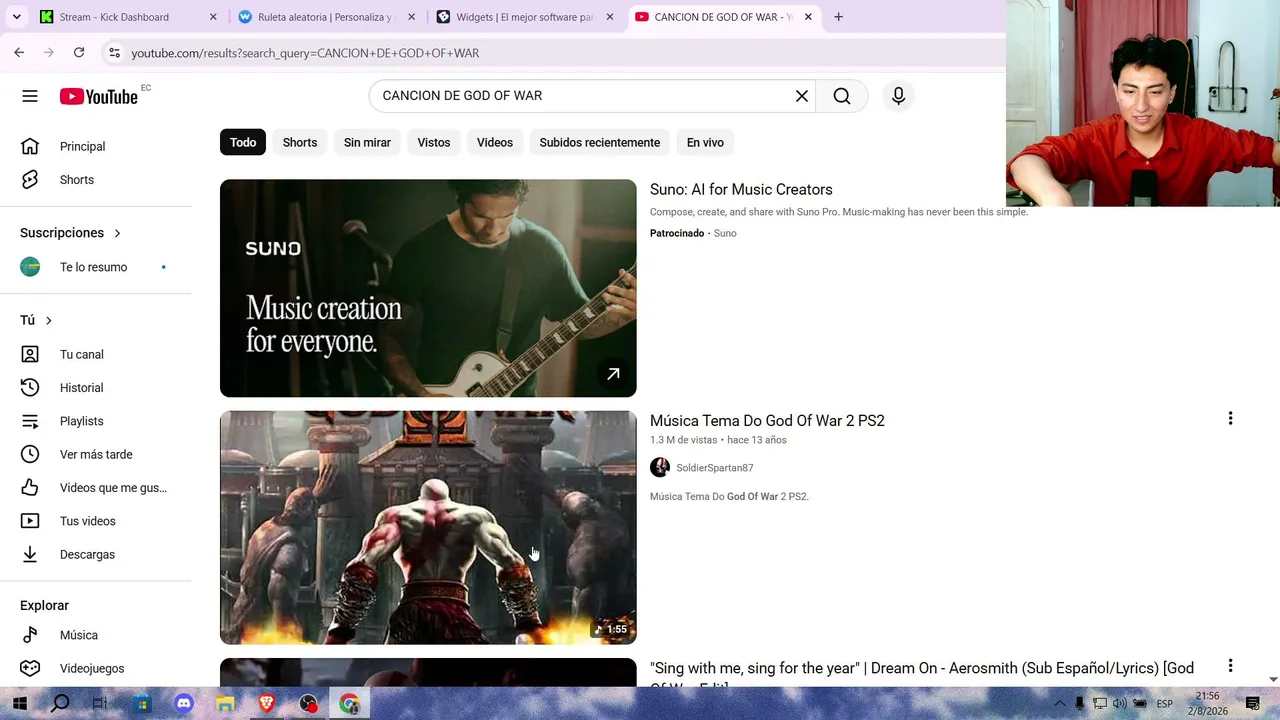Click the volume icon in system tray

[1119, 704]
